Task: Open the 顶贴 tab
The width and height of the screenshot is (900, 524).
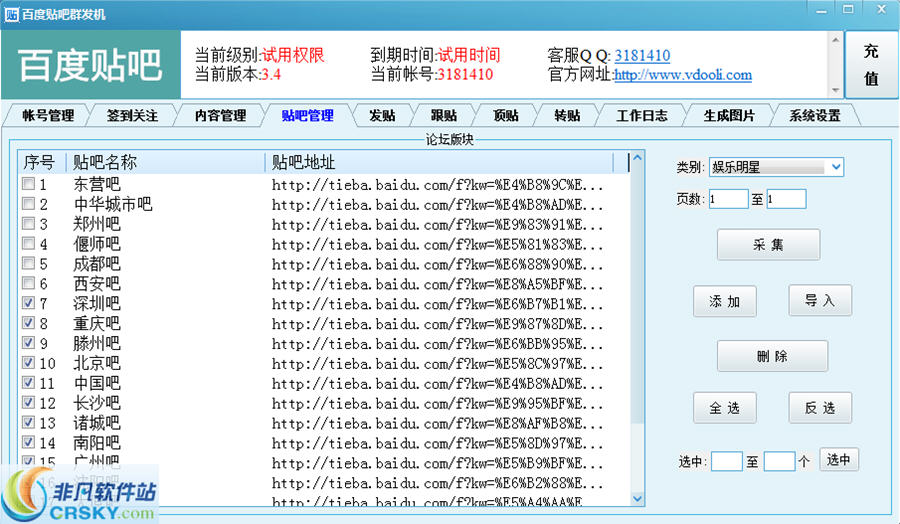Action: click(506, 115)
